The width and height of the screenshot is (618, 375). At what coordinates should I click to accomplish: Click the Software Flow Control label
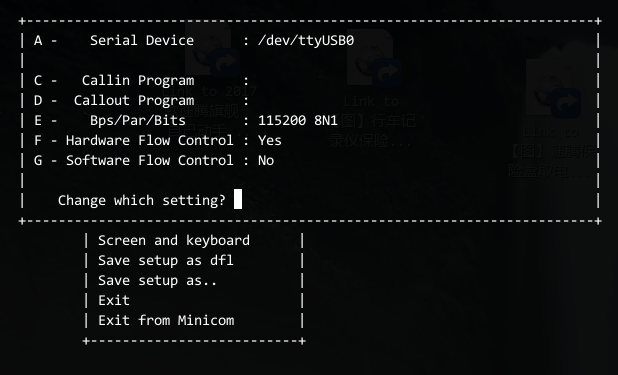pos(149,161)
